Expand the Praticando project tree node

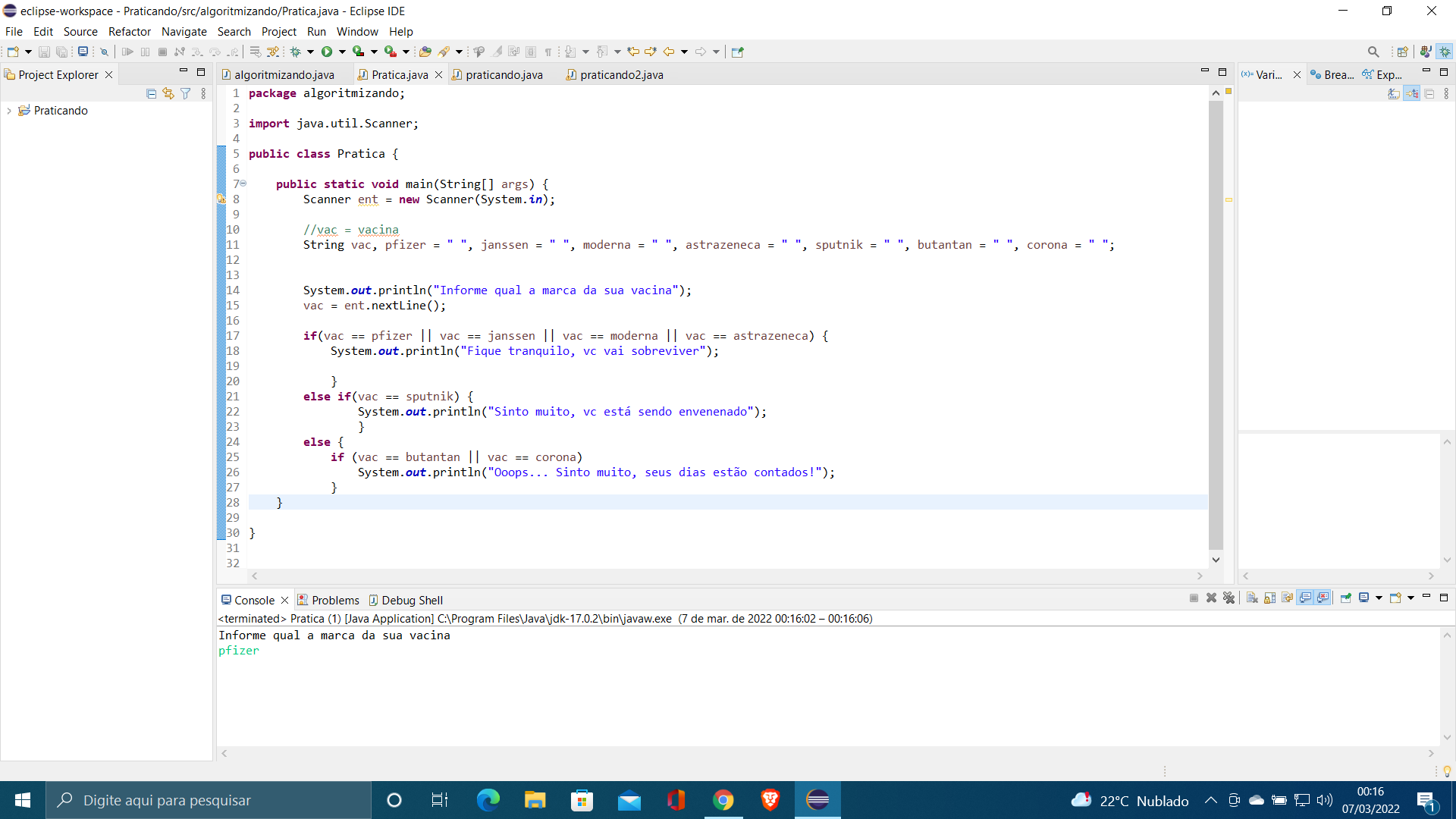tap(9, 111)
